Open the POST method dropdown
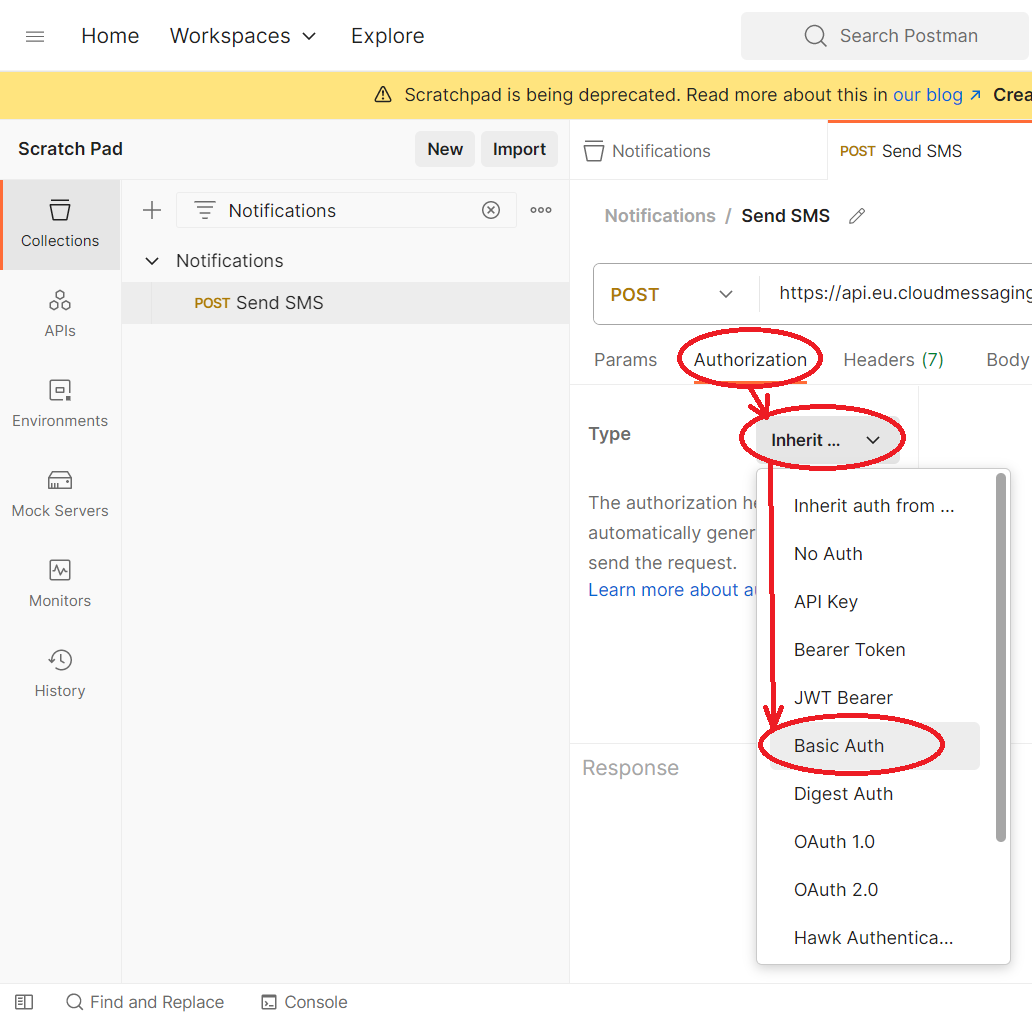This screenshot has width=1032, height=1018. (674, 295)
